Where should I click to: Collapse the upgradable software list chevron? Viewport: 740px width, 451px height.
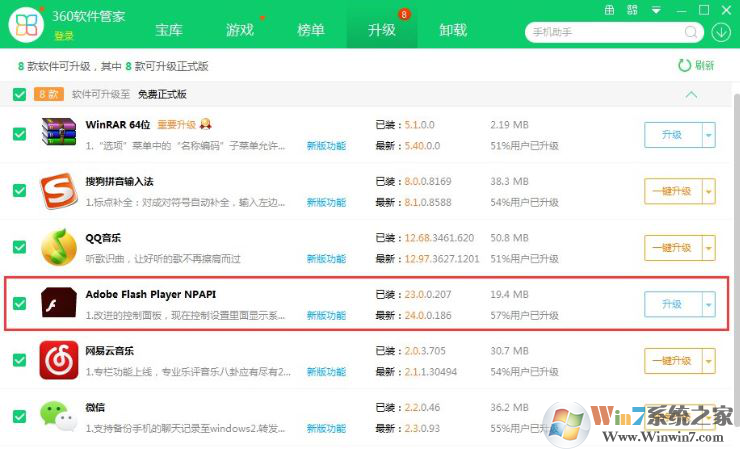pyautogui.click(x=690, y=94)
